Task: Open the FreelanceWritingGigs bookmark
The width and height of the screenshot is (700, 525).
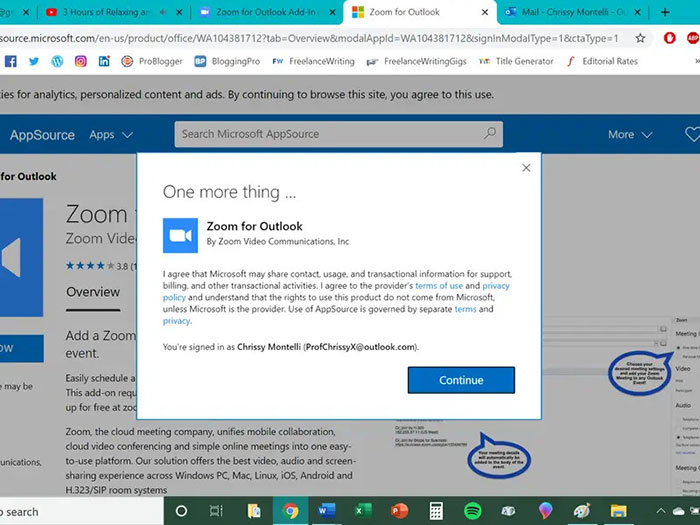Action: (x=417, y=61)
